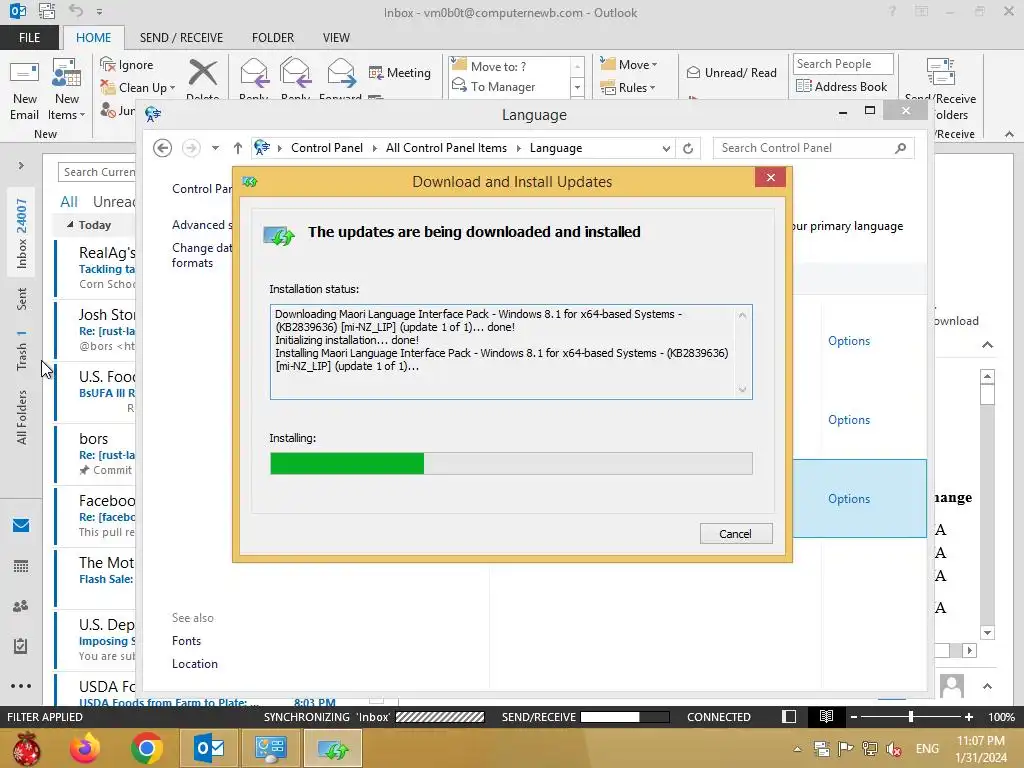This screenshot has height=768, width=1024.
Task: Cancel the update installation
Action: pyautogui.click(x=736, y=534)
